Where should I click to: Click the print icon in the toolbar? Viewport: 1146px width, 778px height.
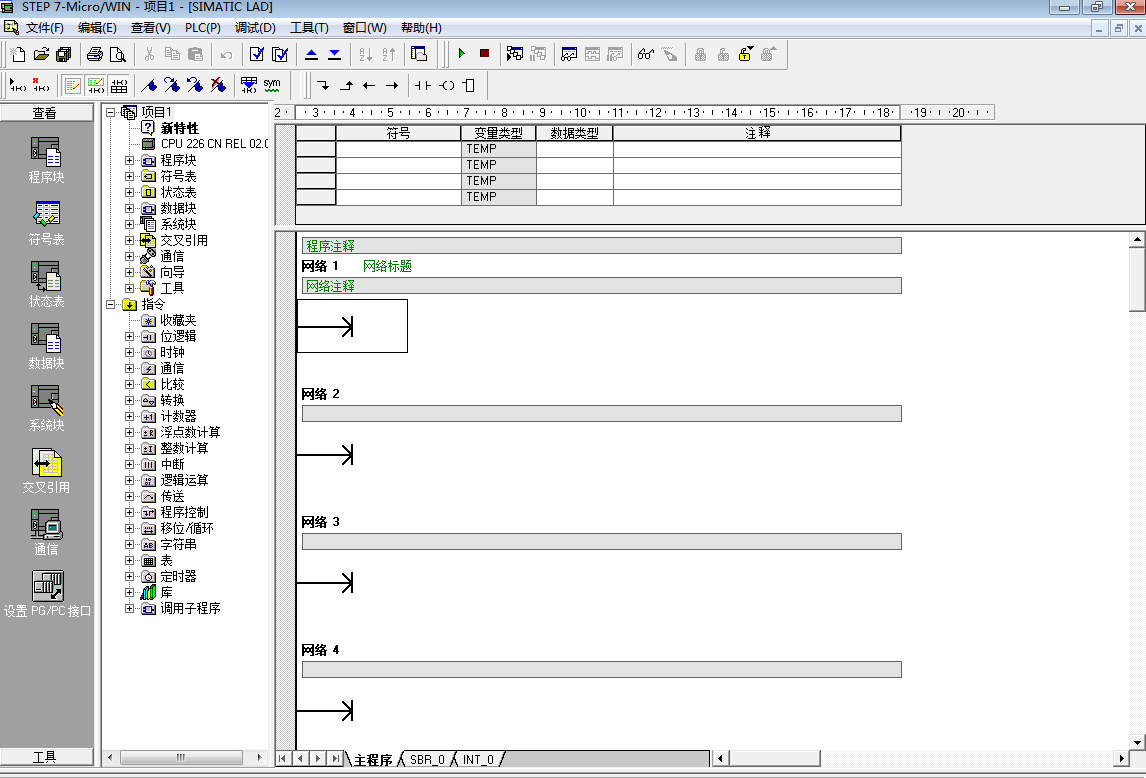94,54
